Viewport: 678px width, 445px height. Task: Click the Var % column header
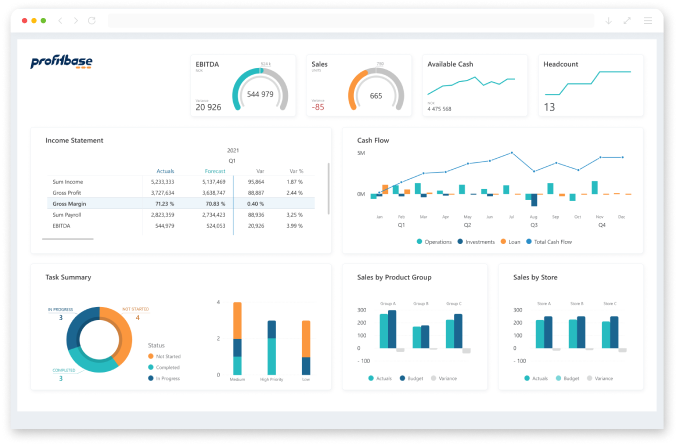pos(296,171)
